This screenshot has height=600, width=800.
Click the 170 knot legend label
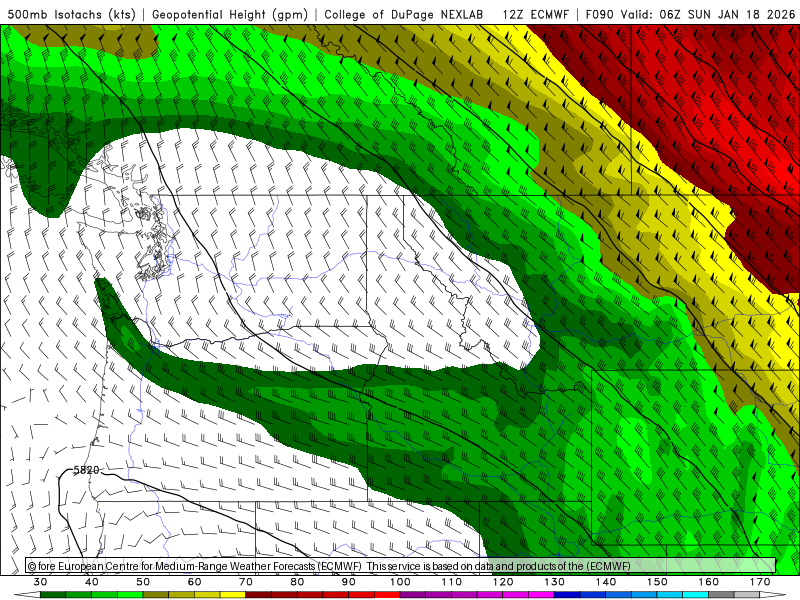point(760,582)
